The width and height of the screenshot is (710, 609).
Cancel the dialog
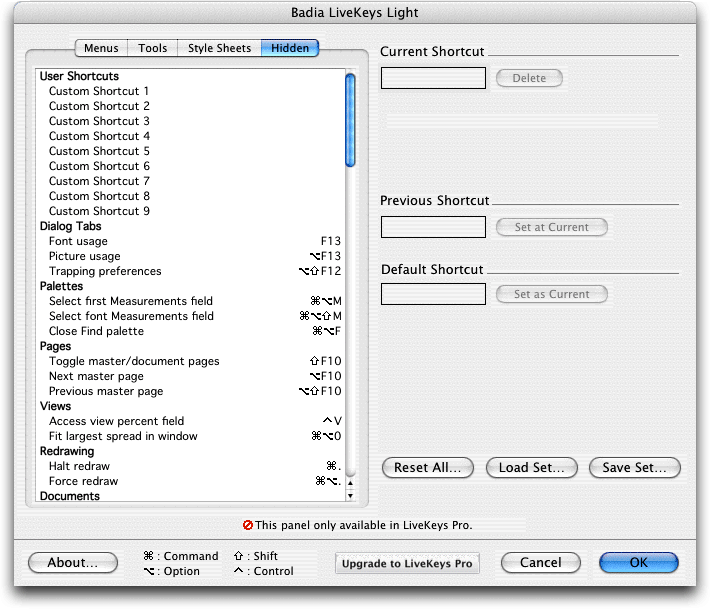click(x=541, y=562)
